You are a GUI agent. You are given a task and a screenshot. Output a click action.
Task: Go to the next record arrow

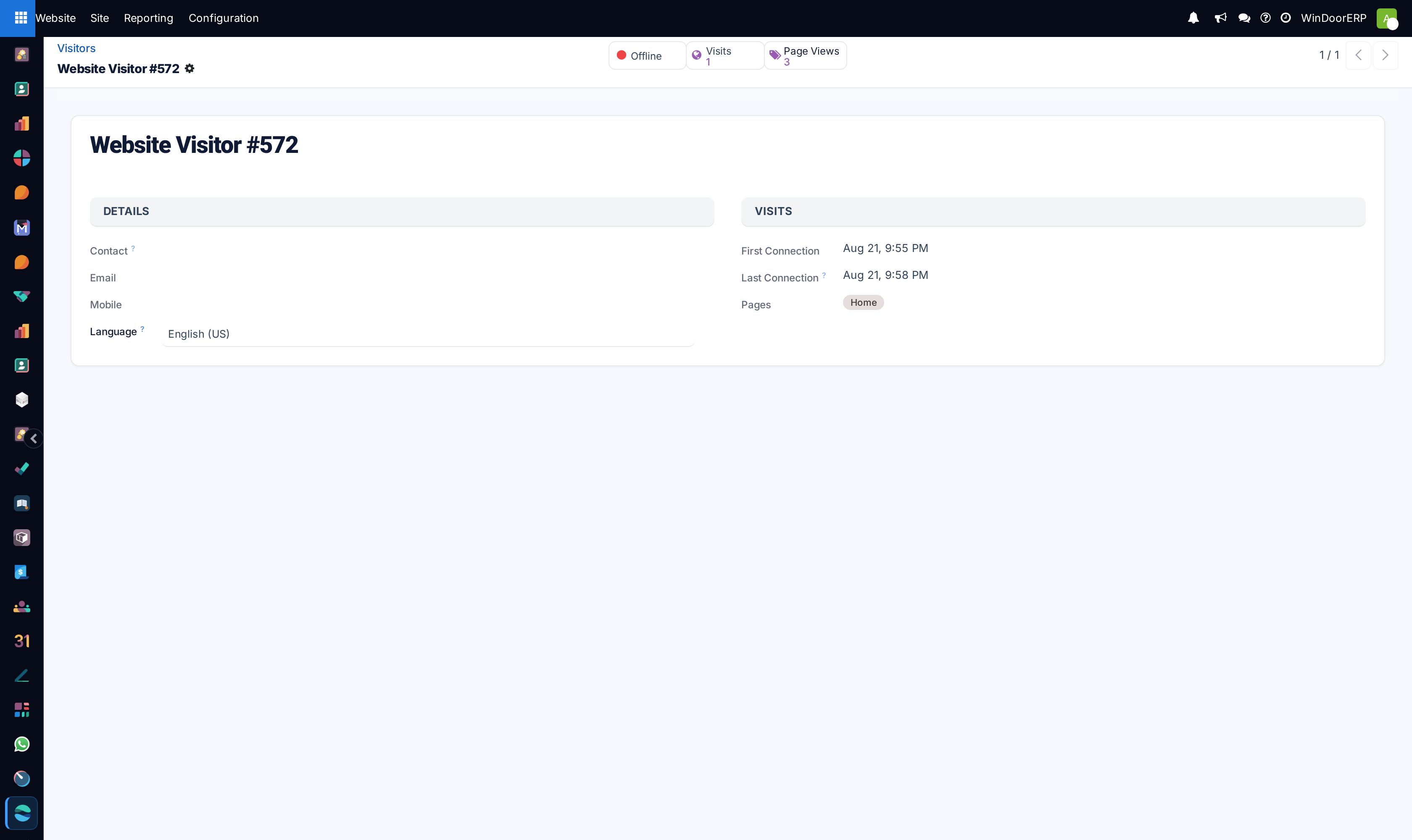tap(1386, 55)
